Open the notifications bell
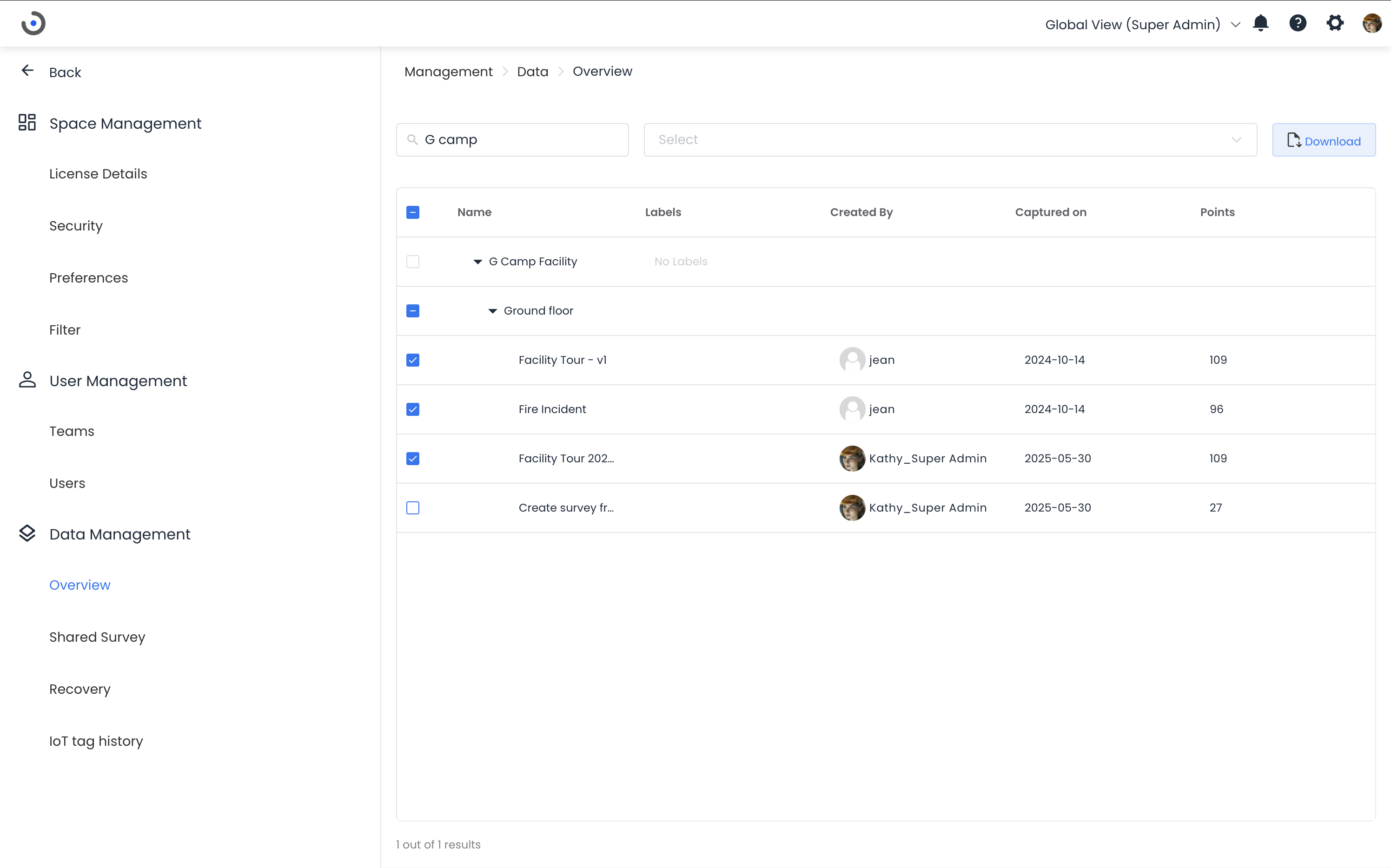Image resolution: width=1391 pixels, height=868 pixels. [x=1261, y=24]
